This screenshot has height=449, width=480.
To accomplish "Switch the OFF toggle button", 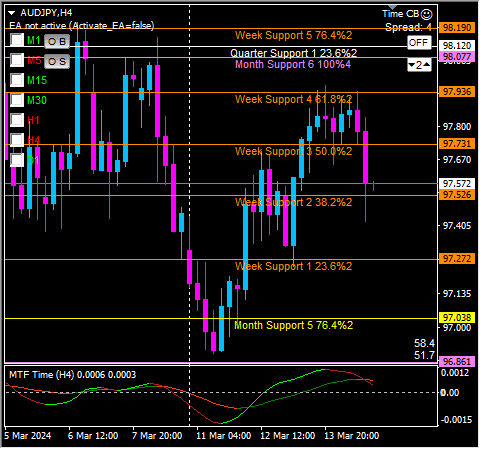I will [419, 43].
